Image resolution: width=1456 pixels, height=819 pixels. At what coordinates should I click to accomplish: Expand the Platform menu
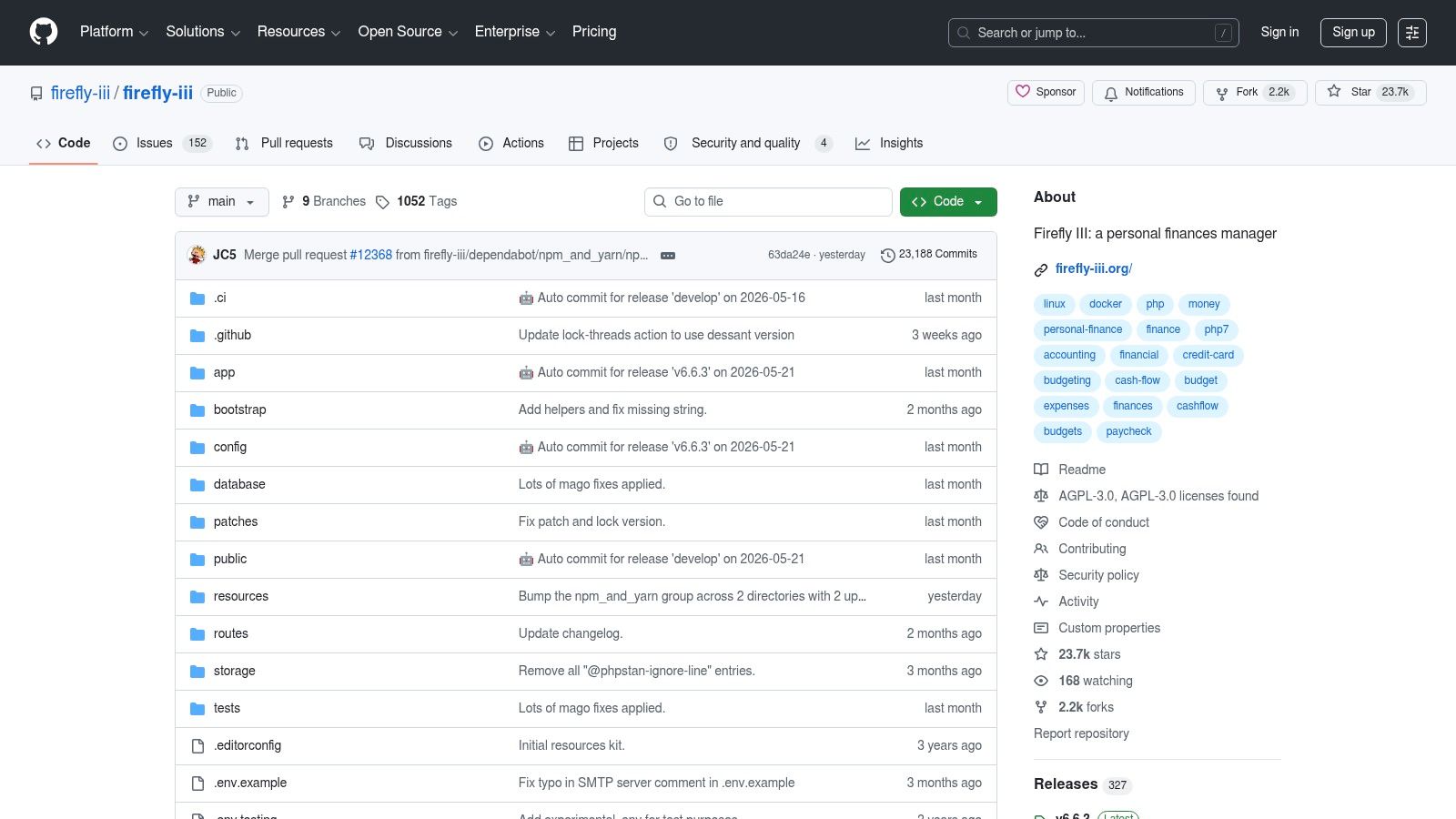(114, 32)
